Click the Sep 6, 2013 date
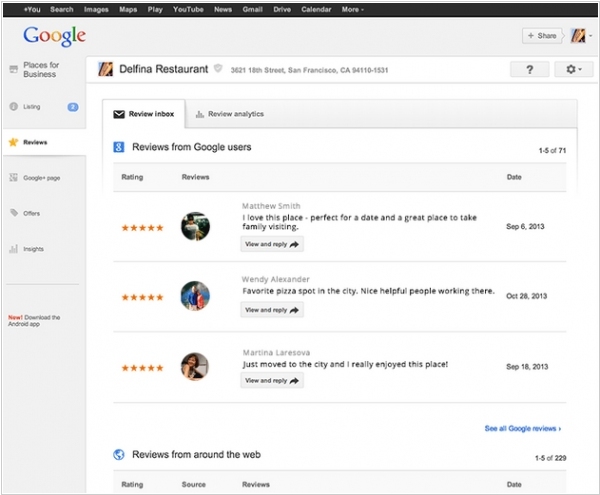The height and width of the screenshot is (495, 600). pyautogui.click(x=525, y=226)
